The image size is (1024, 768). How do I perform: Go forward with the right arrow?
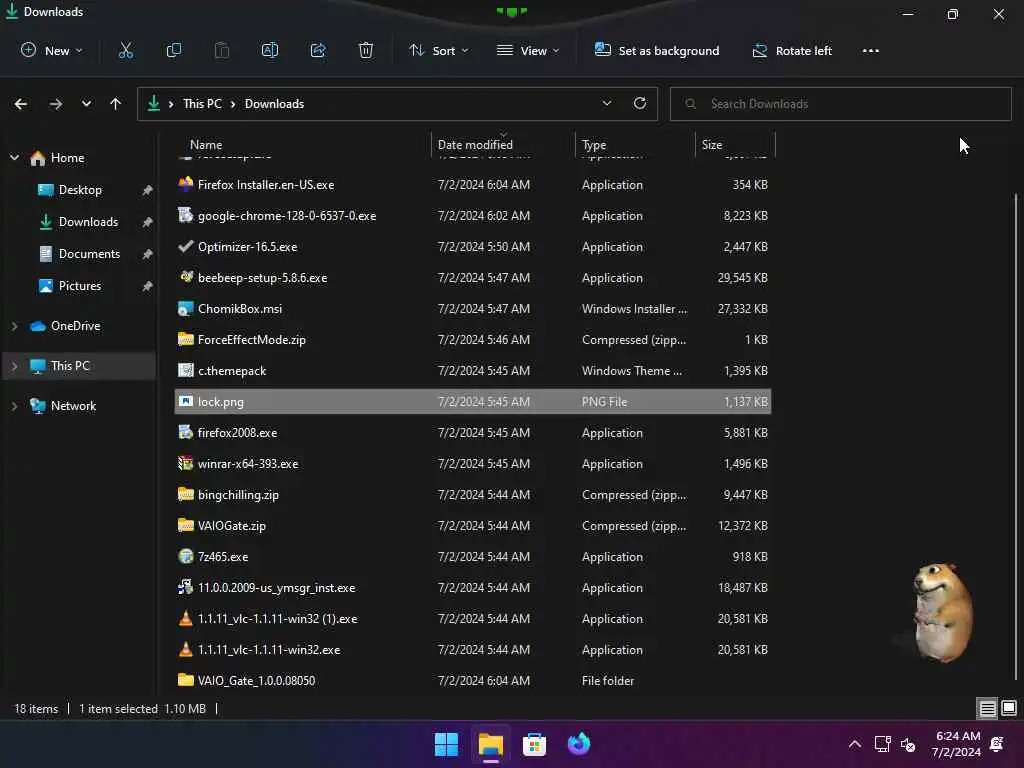click(x=56, y=104)
